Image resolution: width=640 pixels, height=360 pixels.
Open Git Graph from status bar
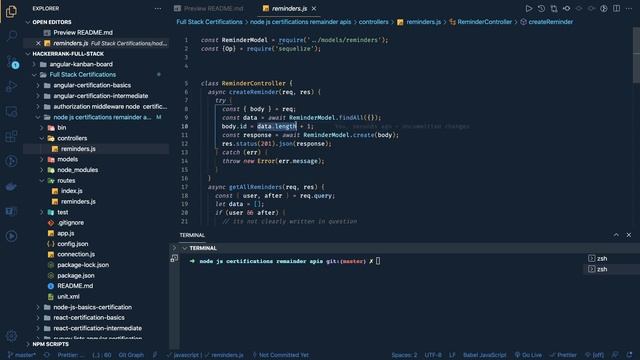click(x=131, y=355)
